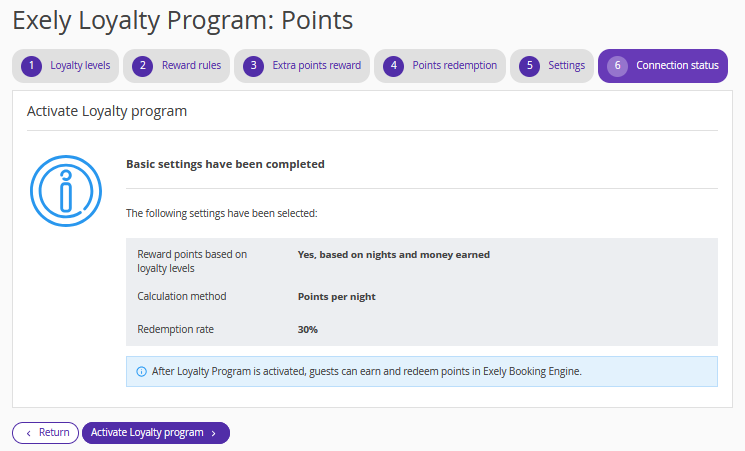Select the Connection status tab
The width and height of the screenshot is (745, 451).
point(663,66)
